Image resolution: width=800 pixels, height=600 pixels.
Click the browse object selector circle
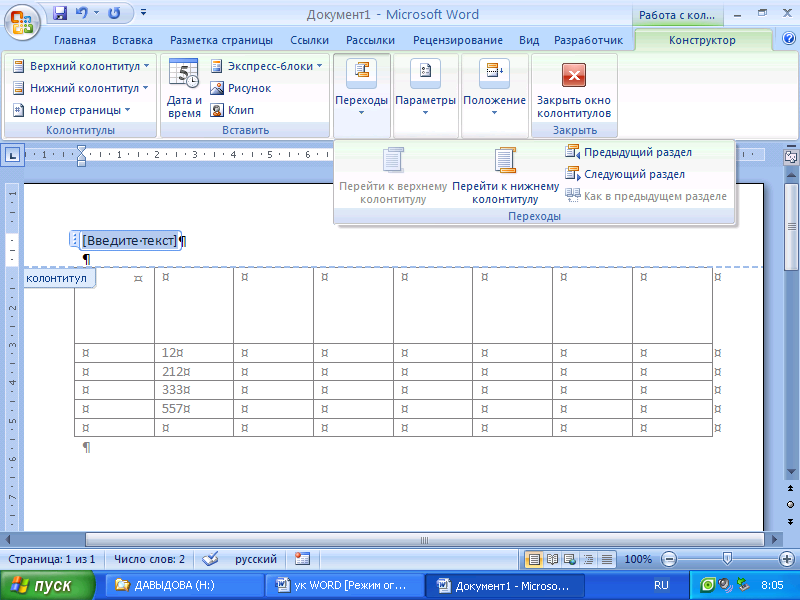click(790, 505)
